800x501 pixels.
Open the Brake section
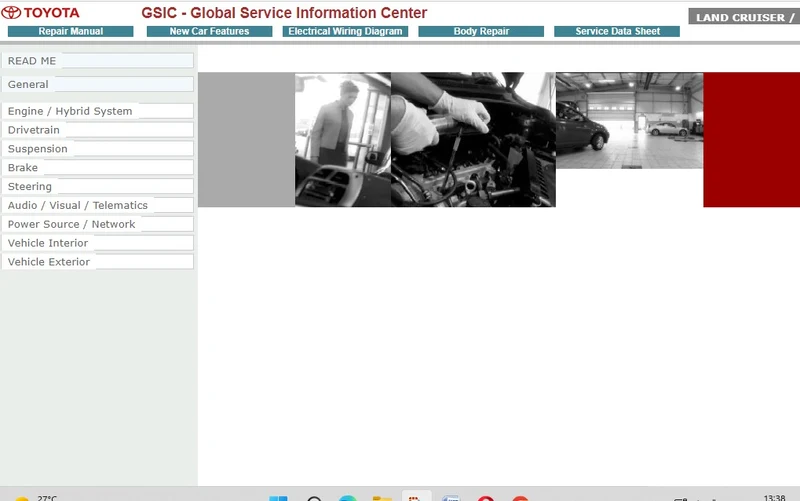97,168
